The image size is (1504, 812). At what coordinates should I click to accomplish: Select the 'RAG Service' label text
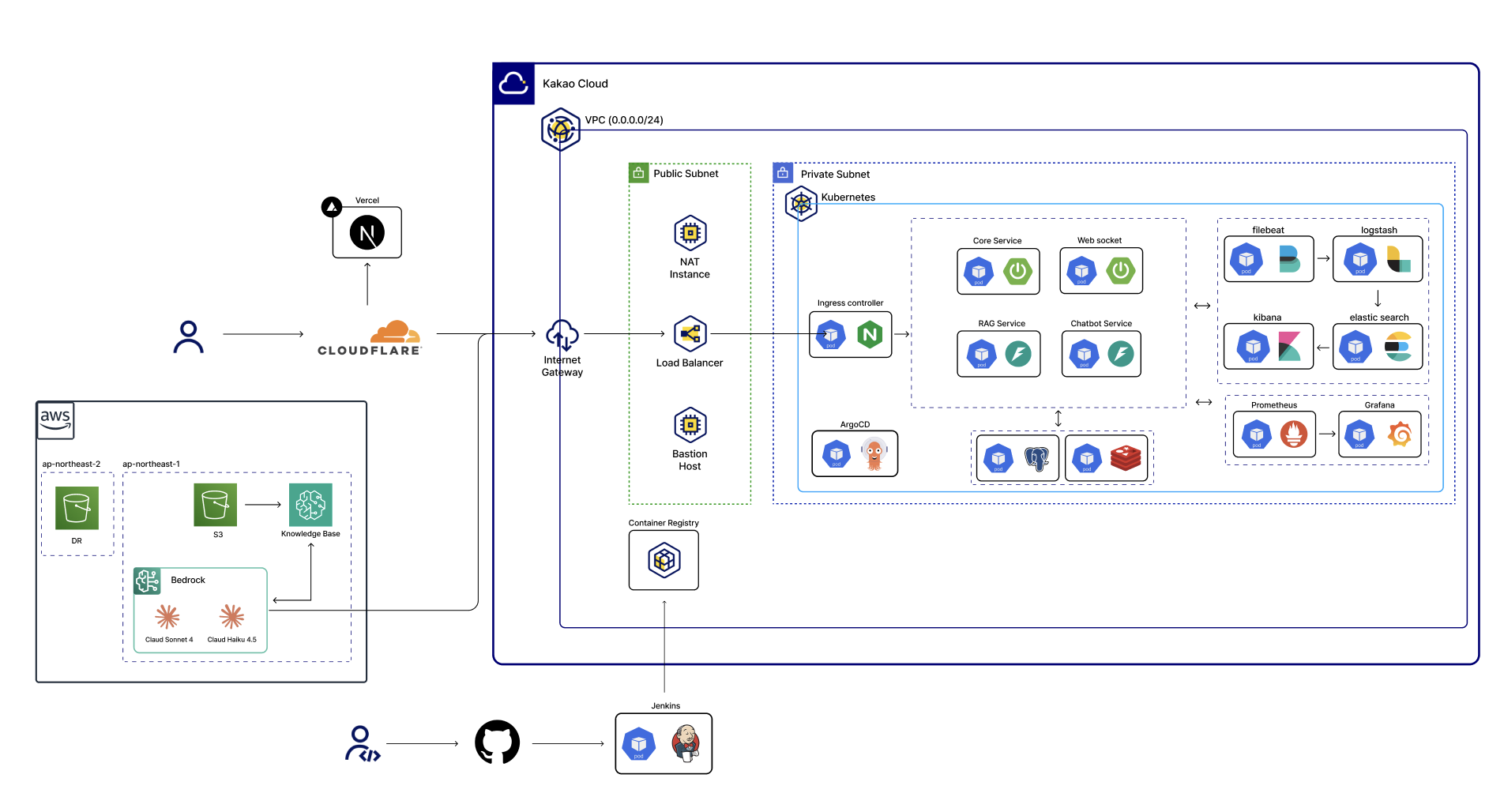point(1002,324)
